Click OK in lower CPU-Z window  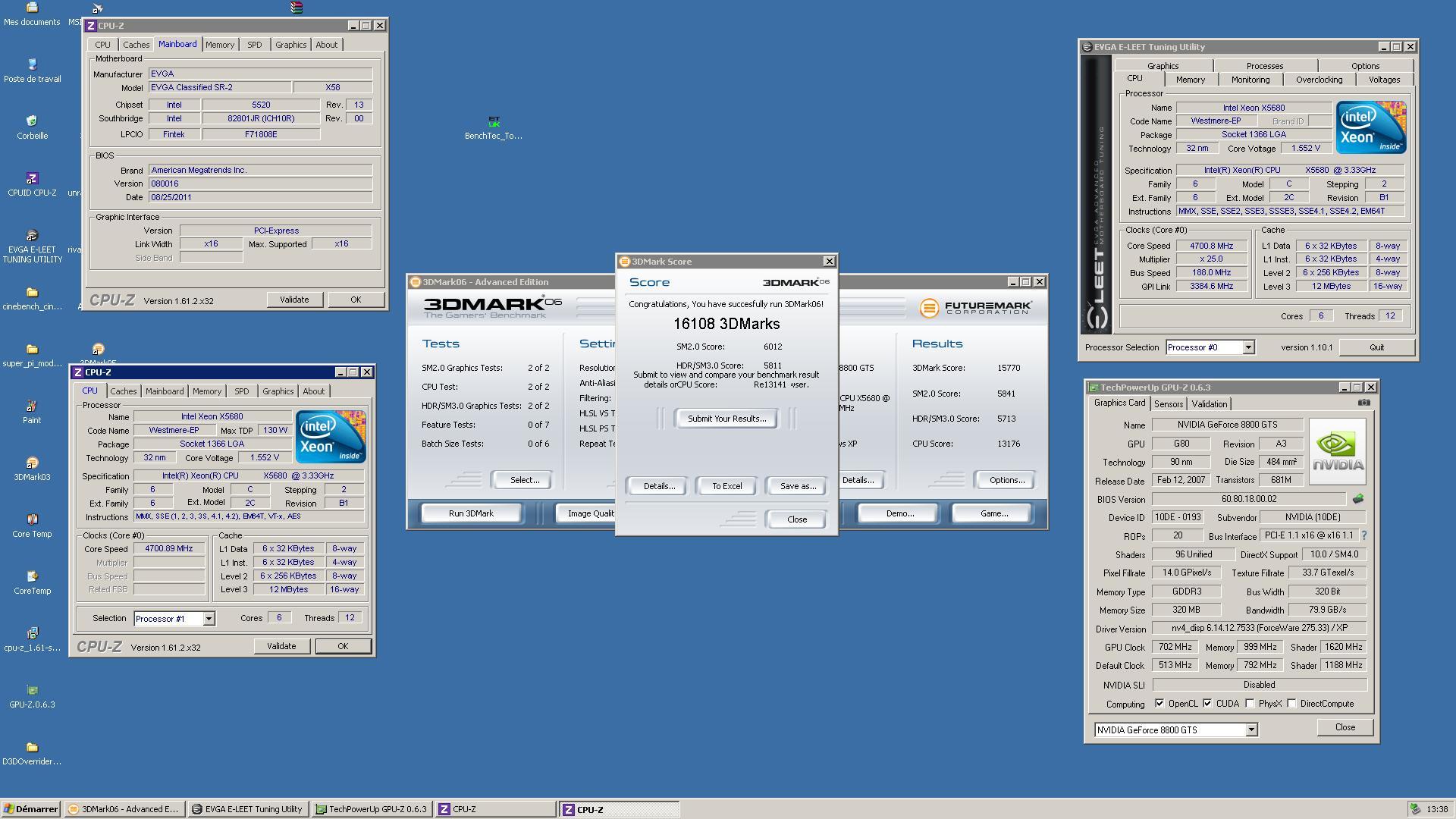click(343, 646)
